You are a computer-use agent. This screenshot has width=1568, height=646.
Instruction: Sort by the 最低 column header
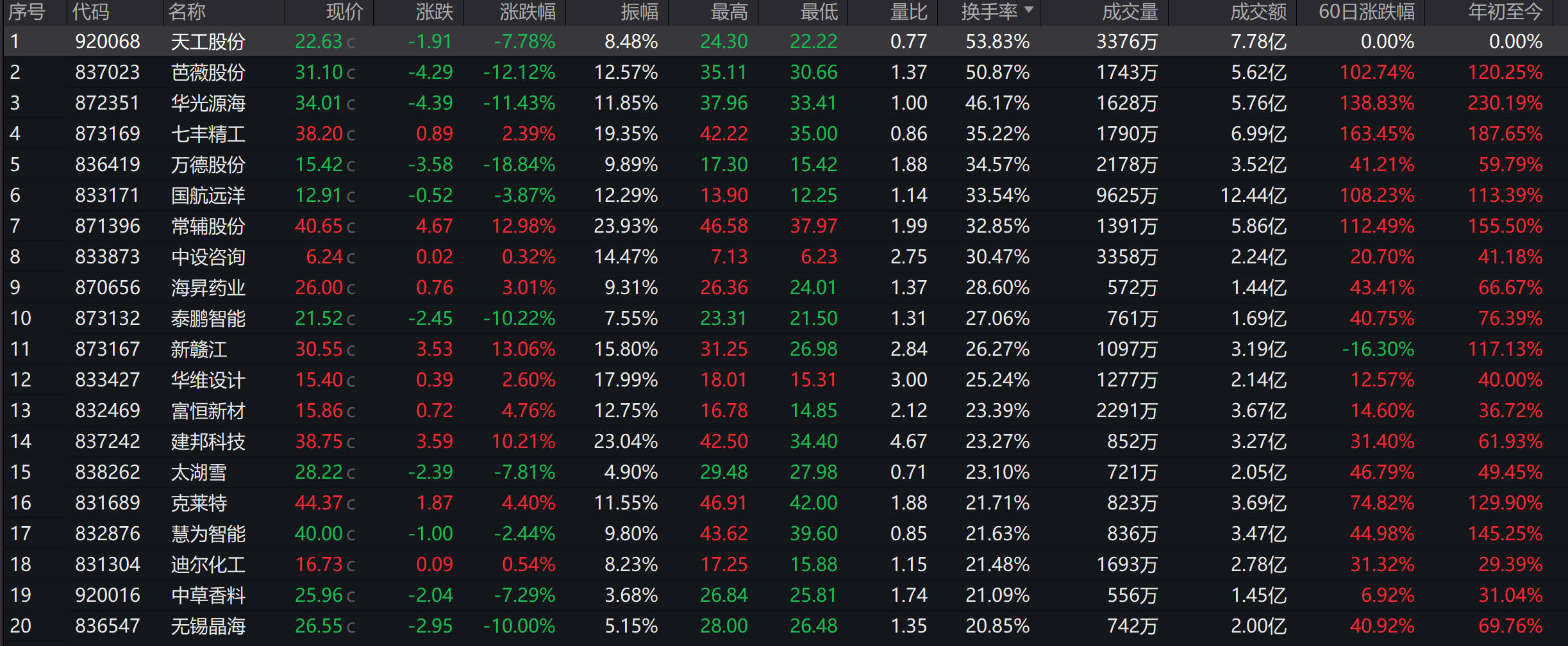pyautogui.click(x=819, y=12)
